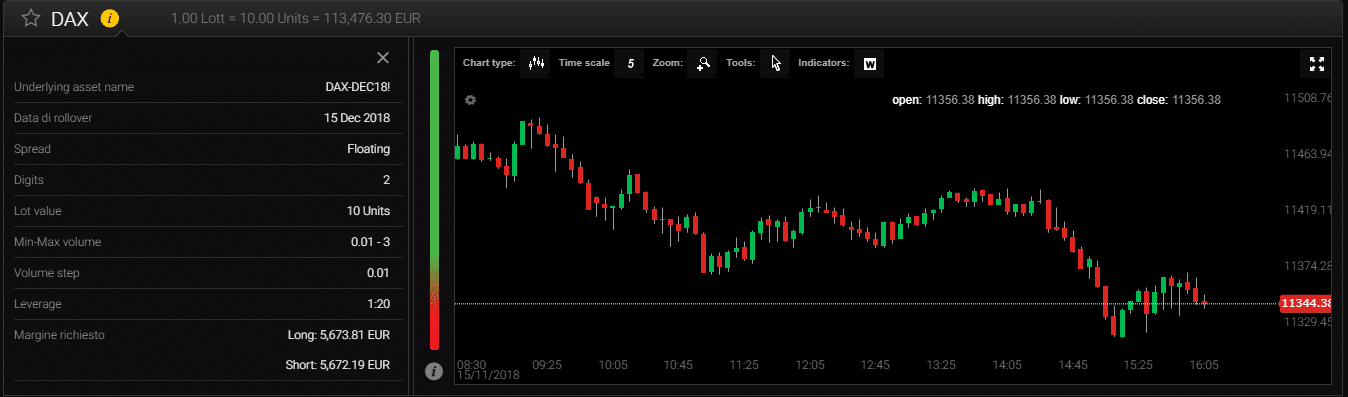
Task: Click the 14:45 time axis label
Action: [x=1073, y=365]
